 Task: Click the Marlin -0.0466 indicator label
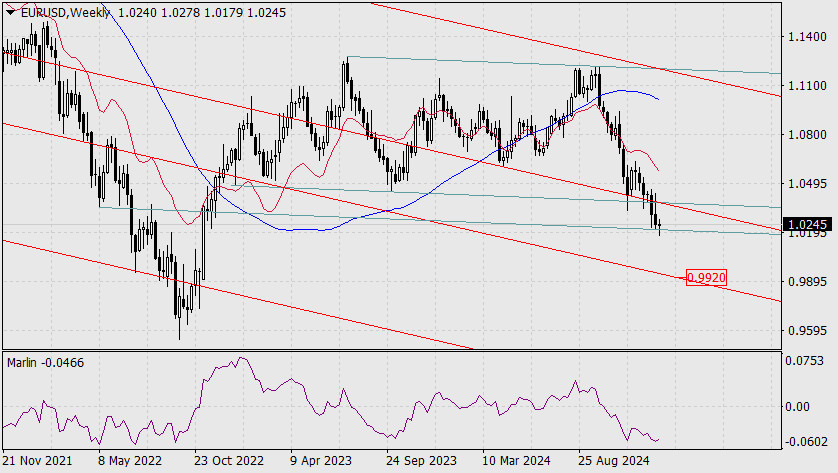coord(45,363)
